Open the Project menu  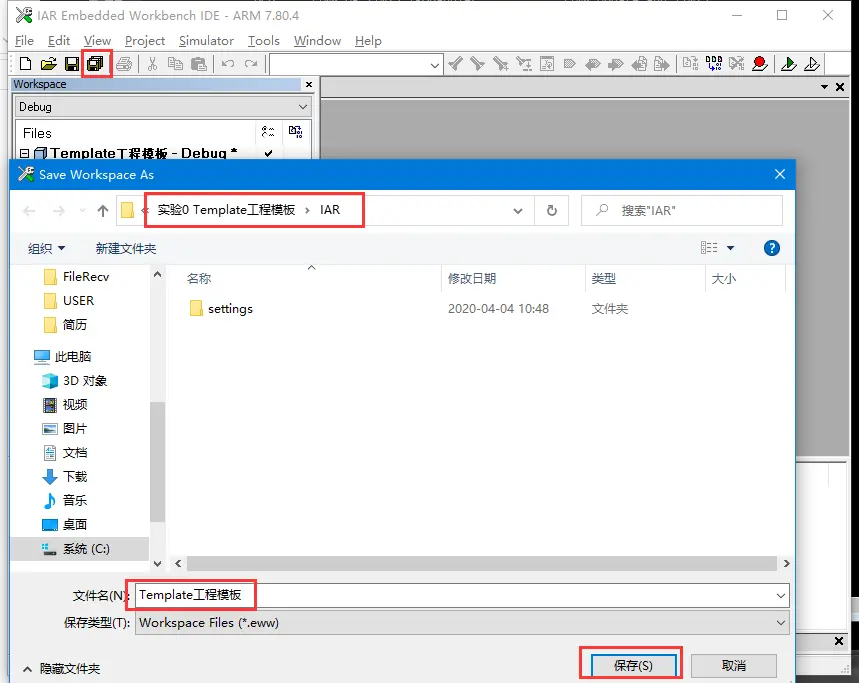pos(145,41)
